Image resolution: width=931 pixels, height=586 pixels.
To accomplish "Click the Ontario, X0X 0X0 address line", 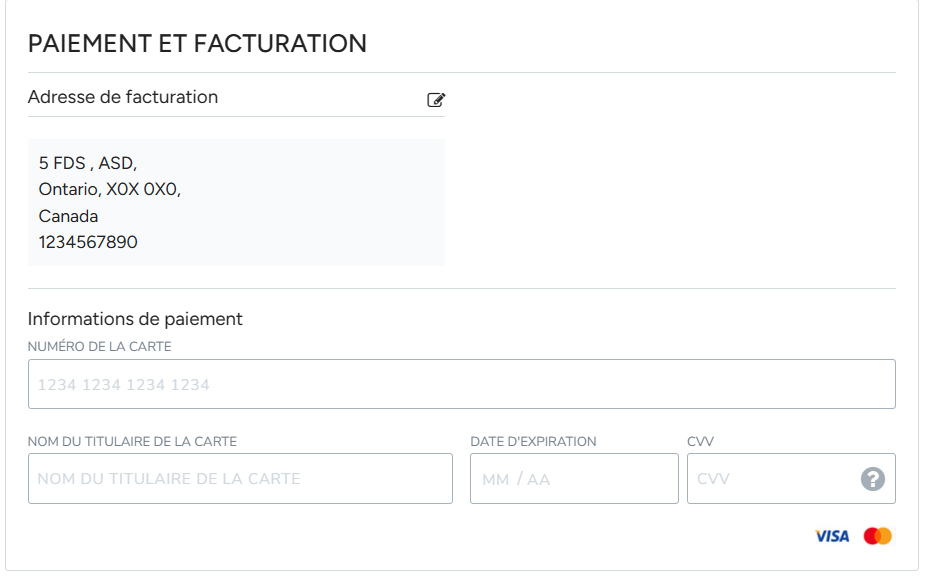I will point(110,189).
